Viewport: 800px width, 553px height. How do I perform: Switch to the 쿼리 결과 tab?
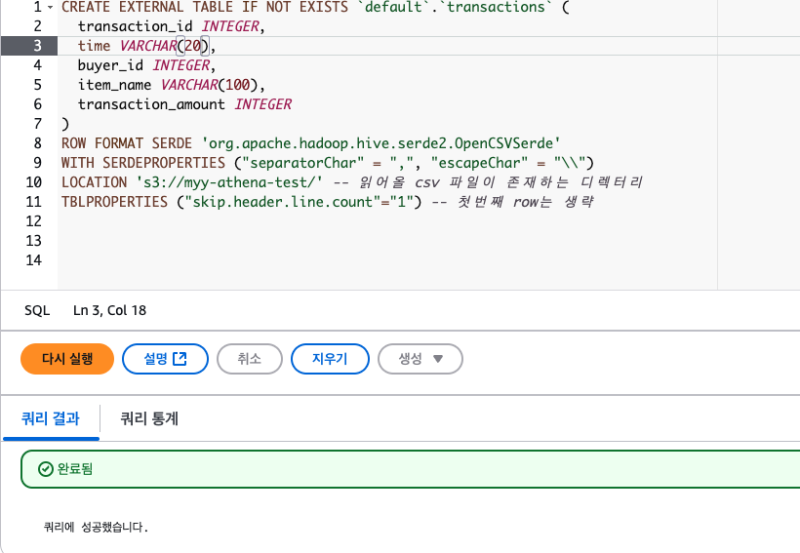(50, 419)
